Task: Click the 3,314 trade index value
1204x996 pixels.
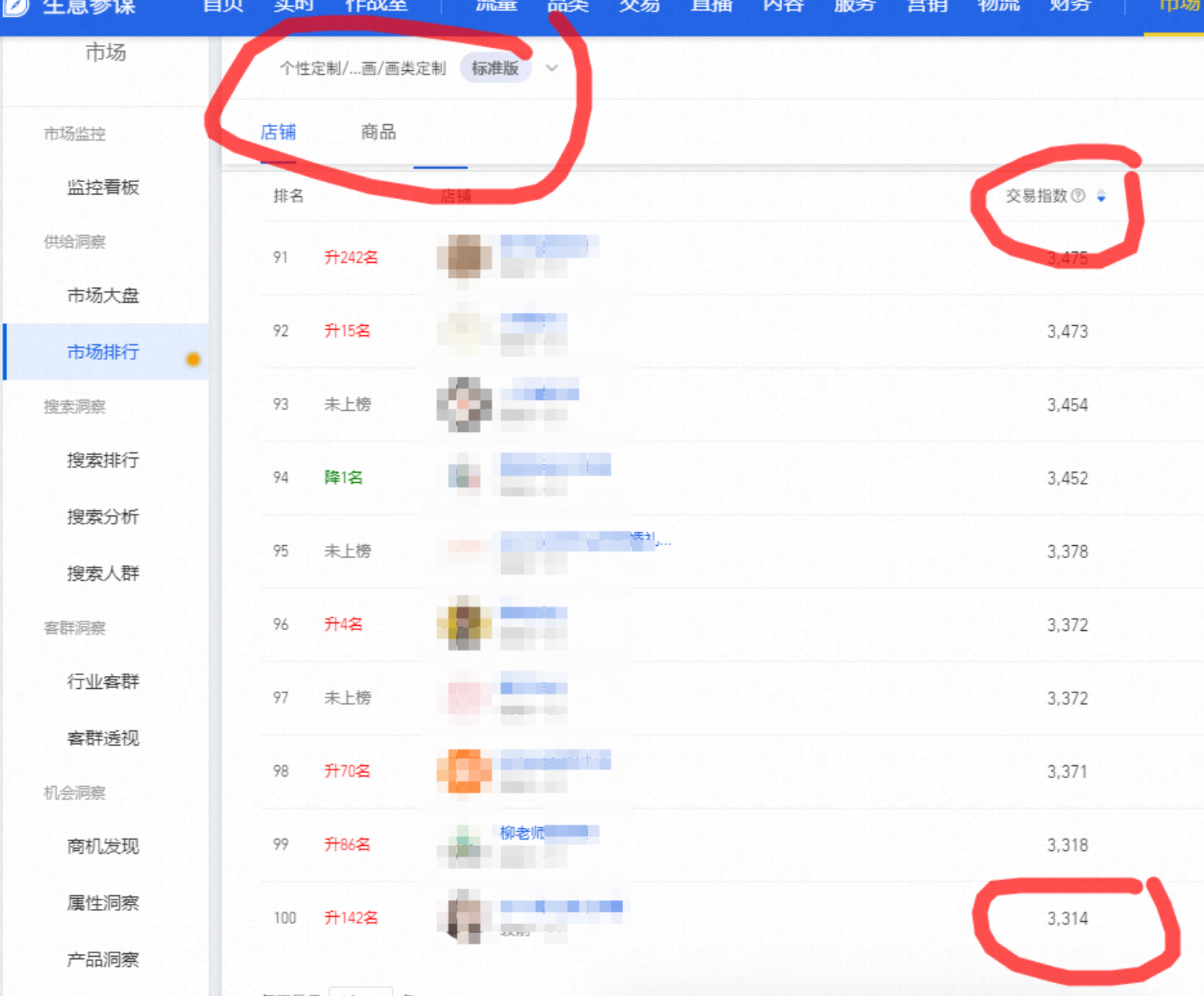Action: tap(1067, 919)
